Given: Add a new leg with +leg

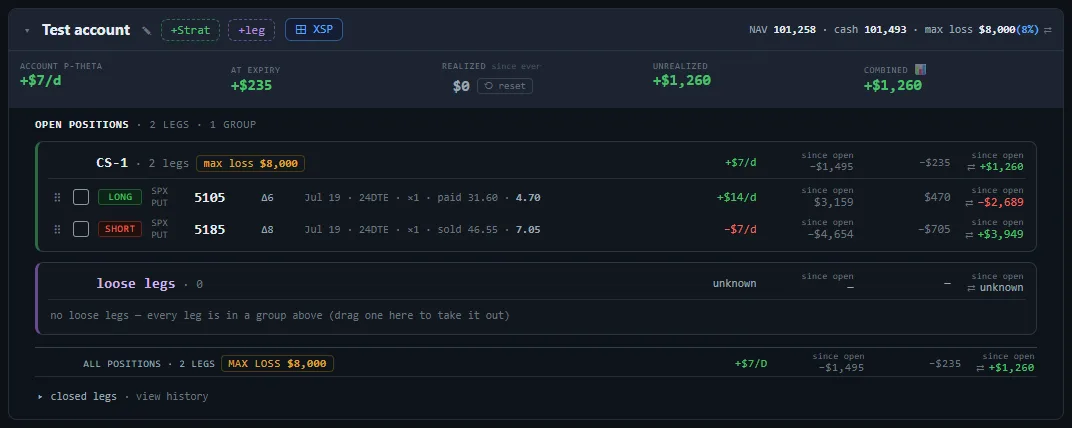Looking at the screenshot, I should pyautogui.click(x=252, y=30).
